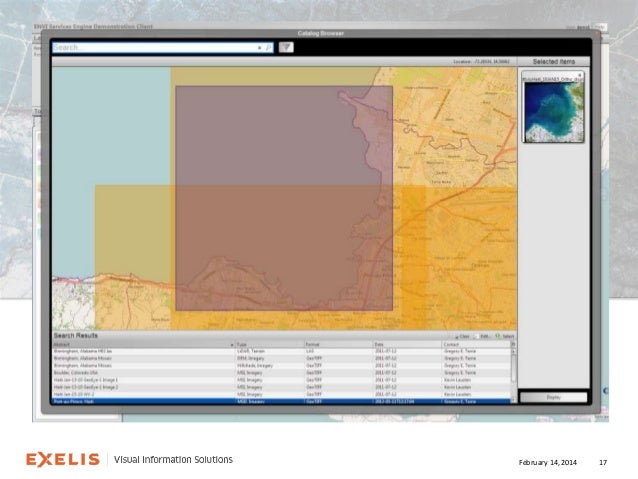
Task: Clear the search field with the x icon
Action: click(259, 47)
